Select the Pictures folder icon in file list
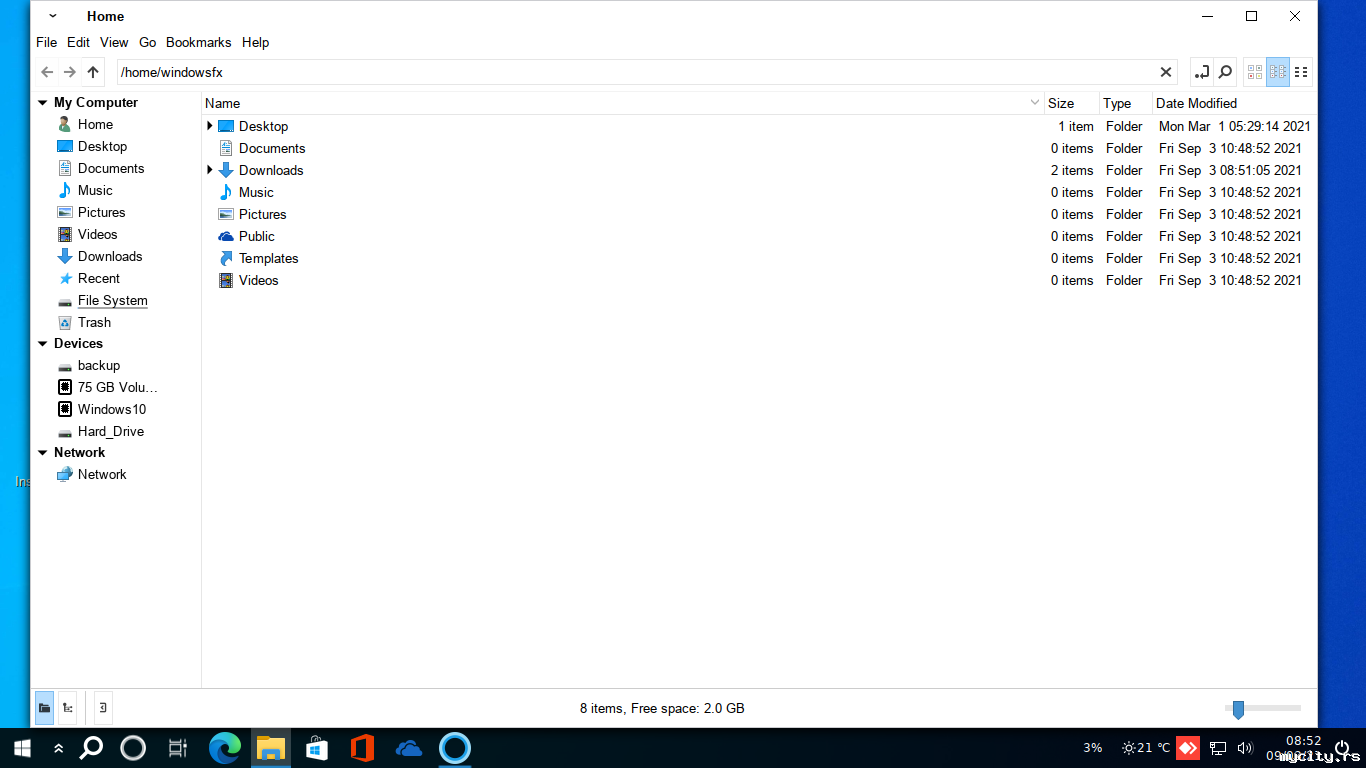 tap(226, 214)
